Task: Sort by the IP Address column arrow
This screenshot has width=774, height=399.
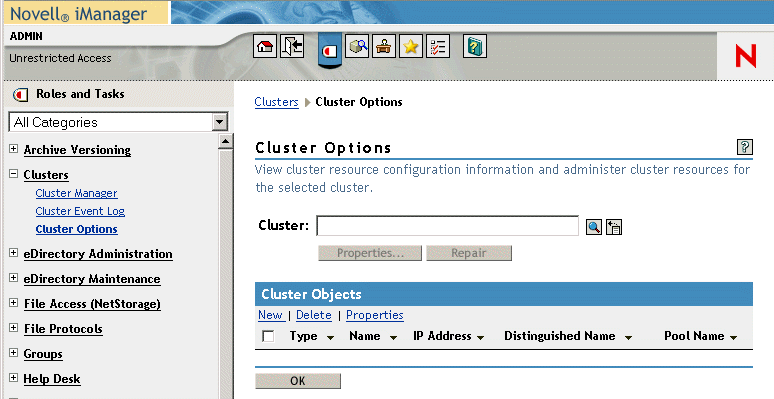Action: tap(480, 338)
